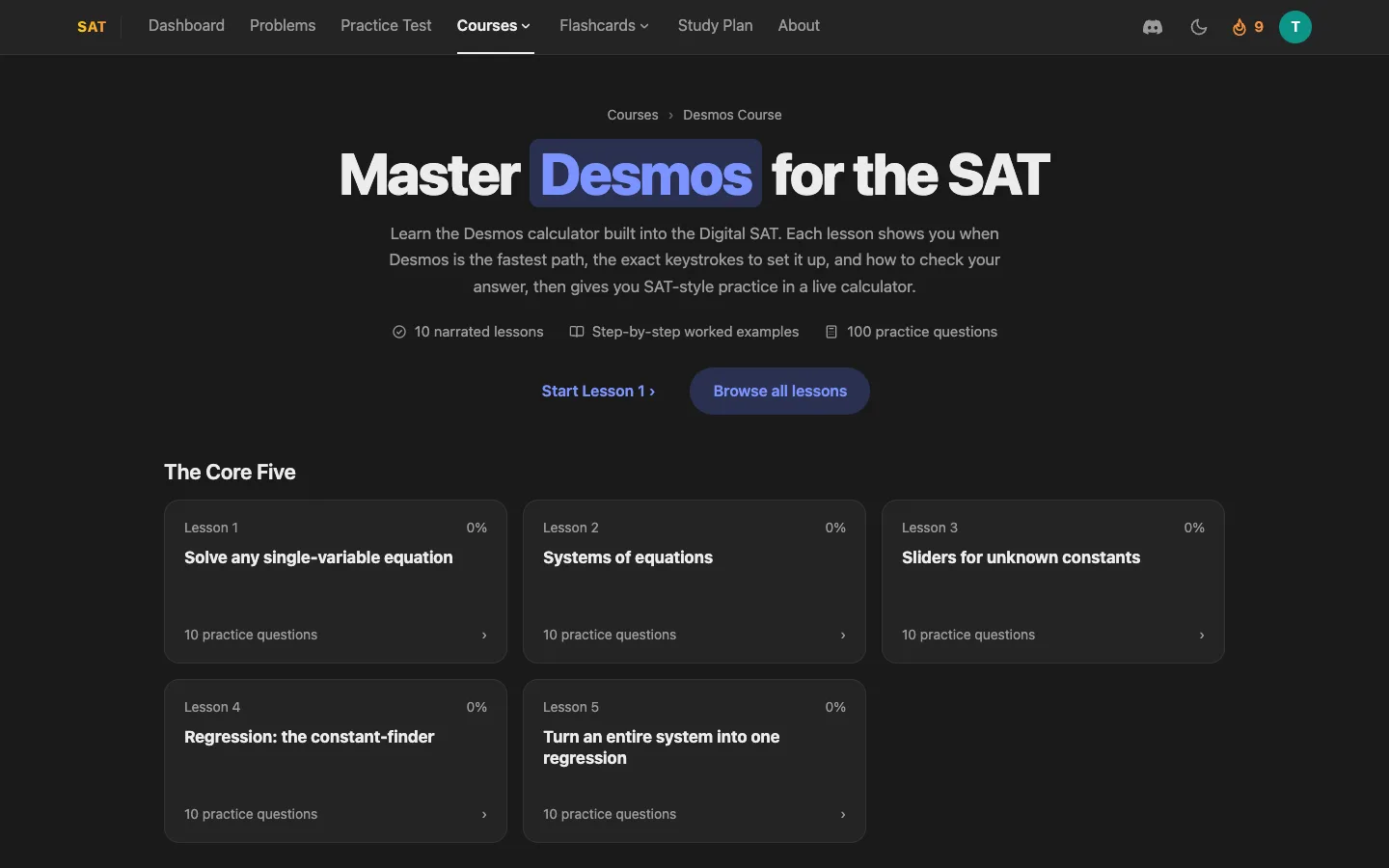Click the Courses breadcrumb link
This screenshot has width=1389, height=868.
pyautogui.click(x=633, y=115)
